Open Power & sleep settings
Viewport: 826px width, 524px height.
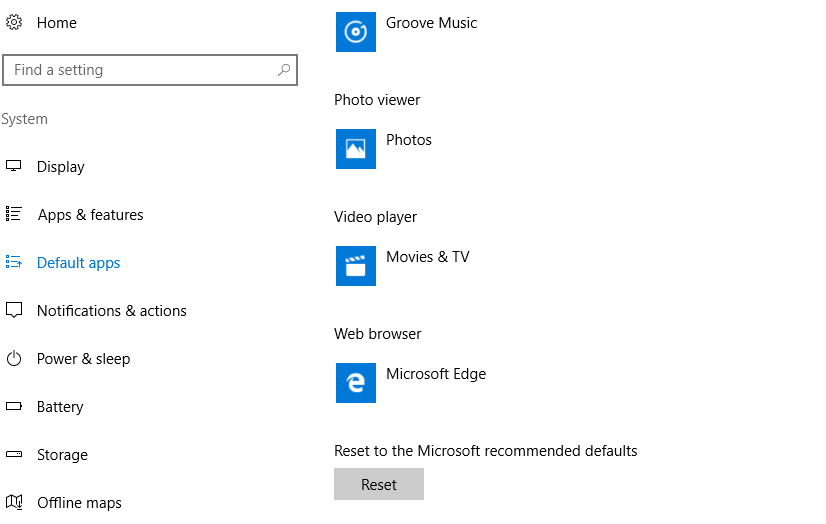coord(83,359)
